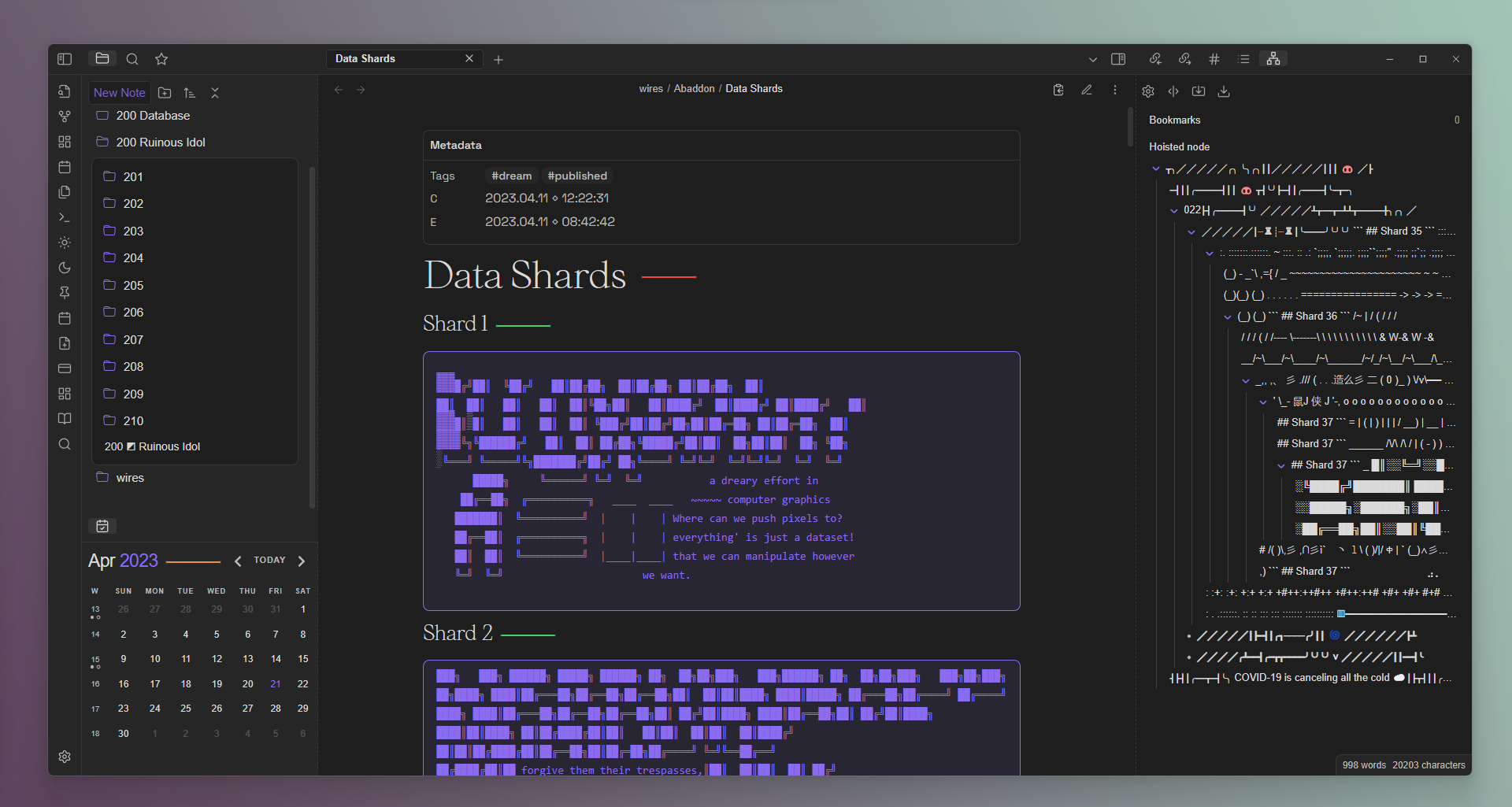Start editing the note with the pencil icon
Image resolution: width=1512 pixels, height=807 pixels.
coord(1087,90)
